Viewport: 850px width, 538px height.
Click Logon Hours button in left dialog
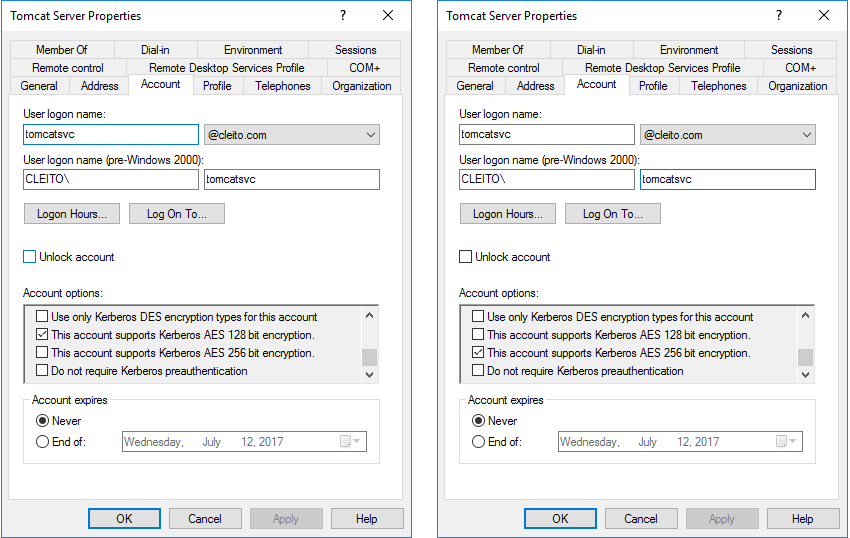72,214
